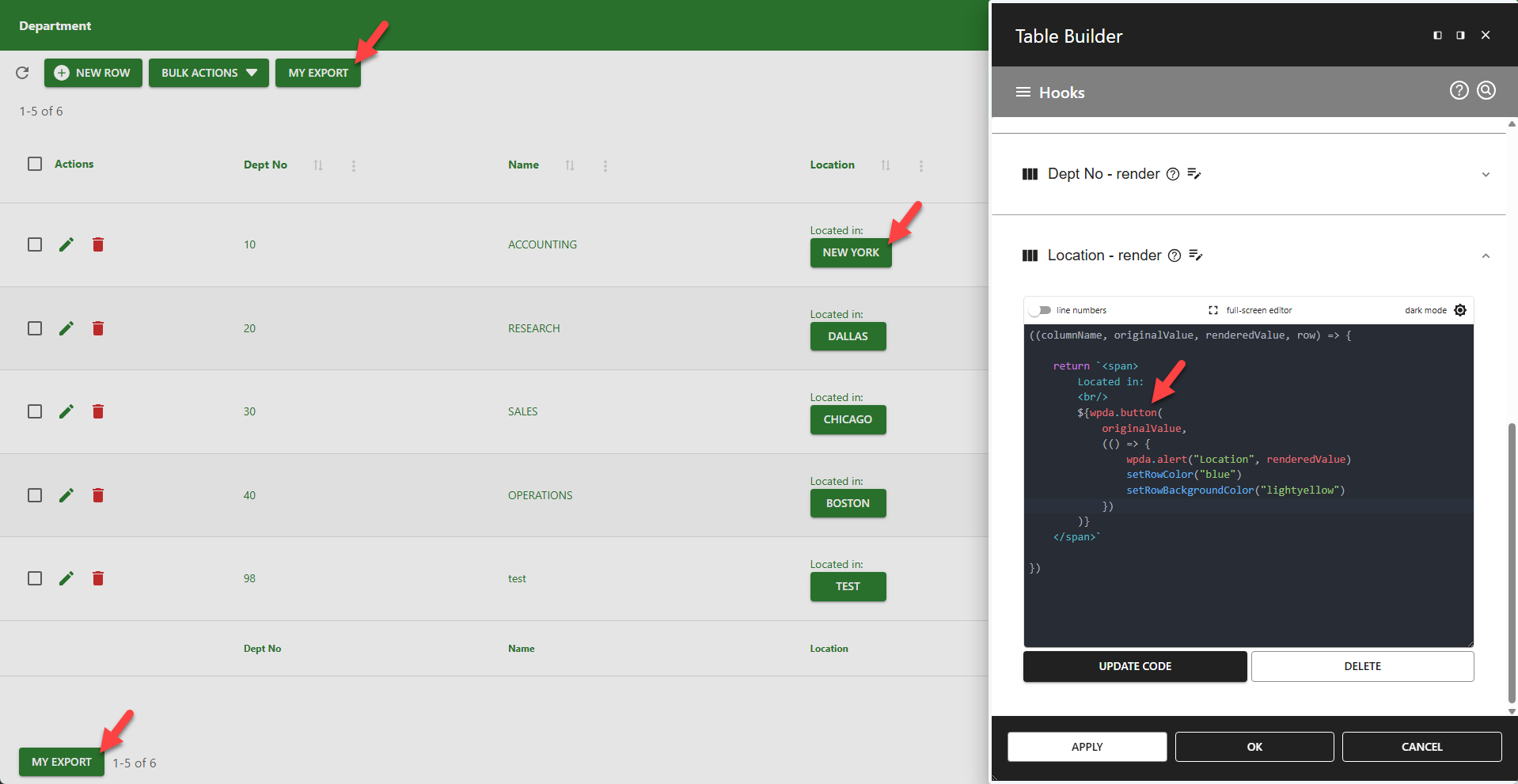Screen dimensions: 1518x784
Task: Click the UPDATE CODE button
Action: click(x=1134, y=666)
